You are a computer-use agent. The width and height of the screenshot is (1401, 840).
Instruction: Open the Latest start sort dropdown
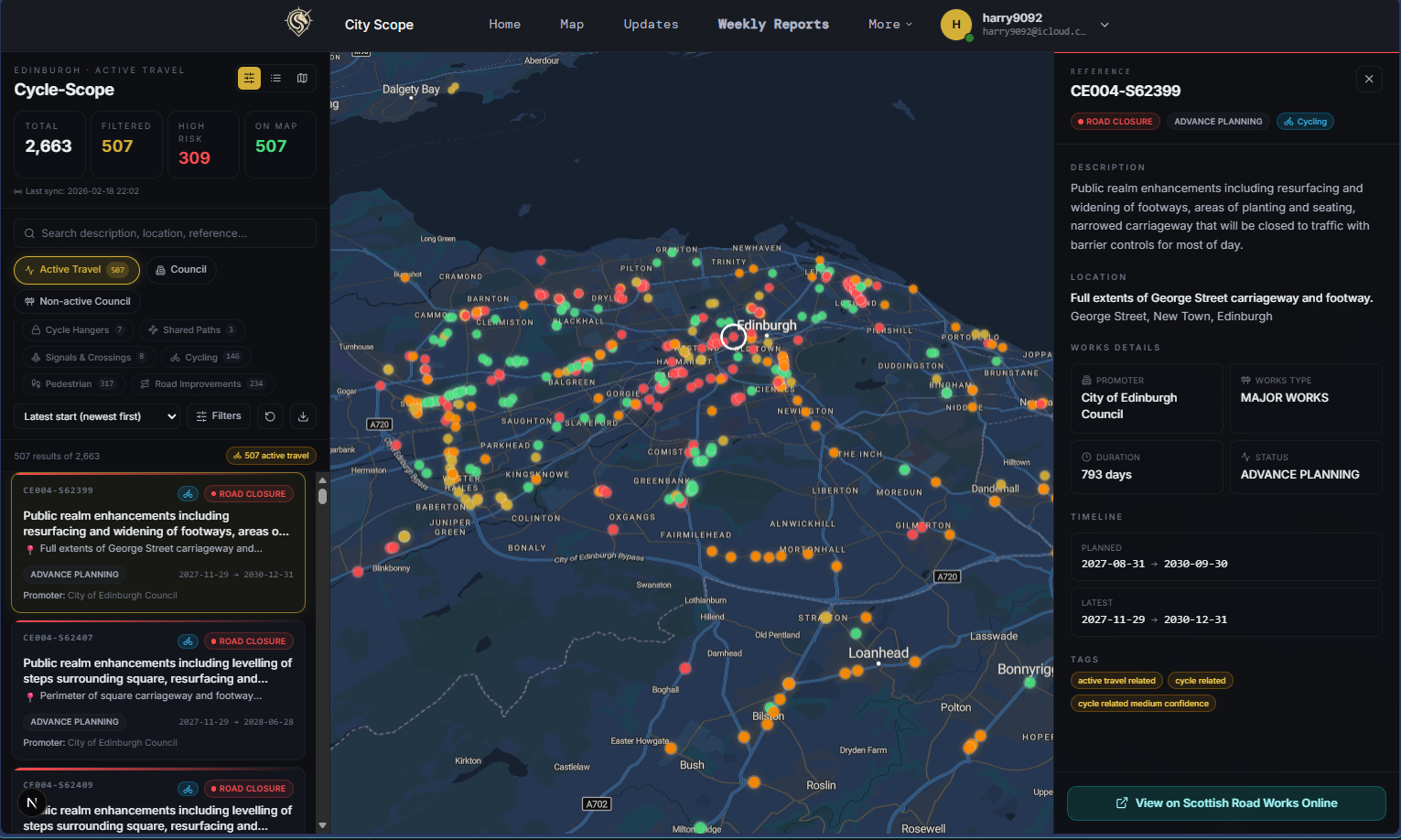pyautogui.click(x=100, y=416)
